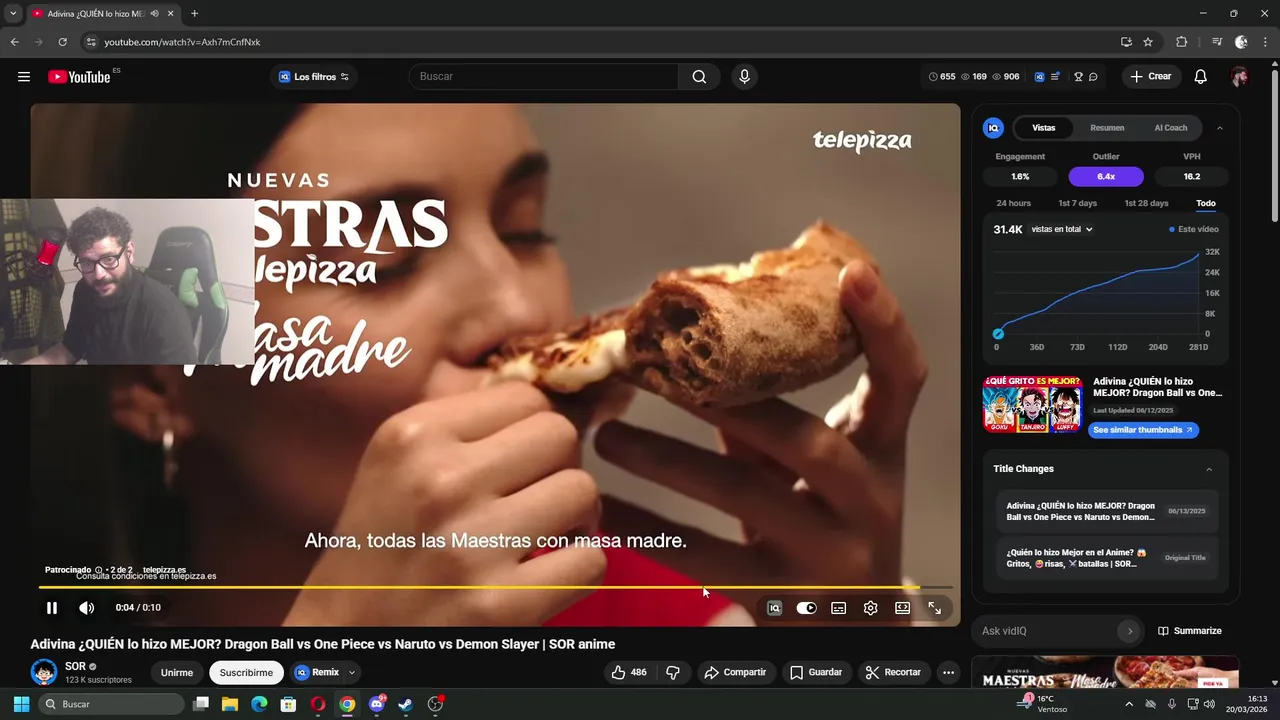
Task: Pause the video playback
Action: coord(52,608)
